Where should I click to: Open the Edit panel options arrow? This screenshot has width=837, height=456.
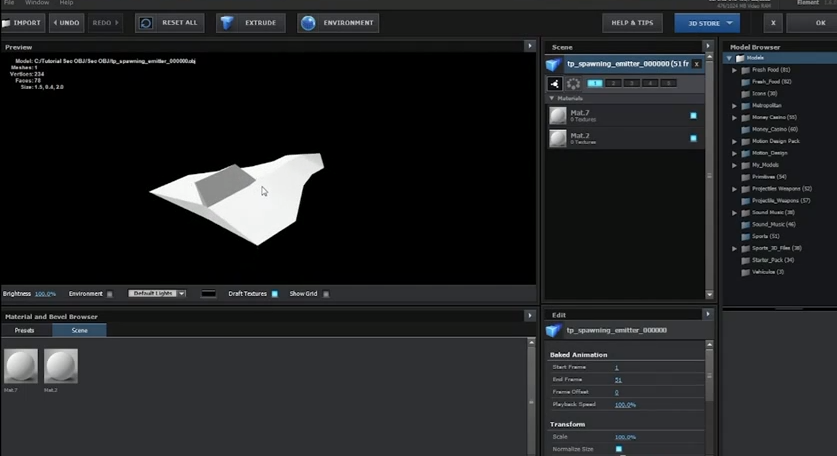[x=708, y=315]
